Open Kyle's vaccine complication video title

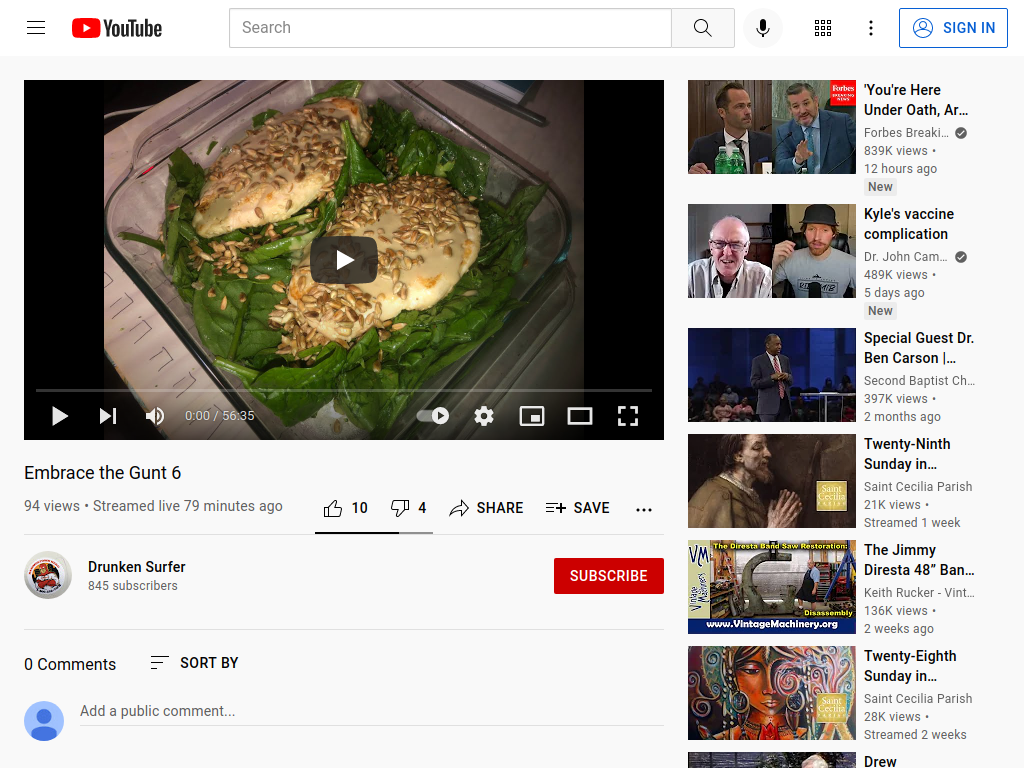click(908, 224)
